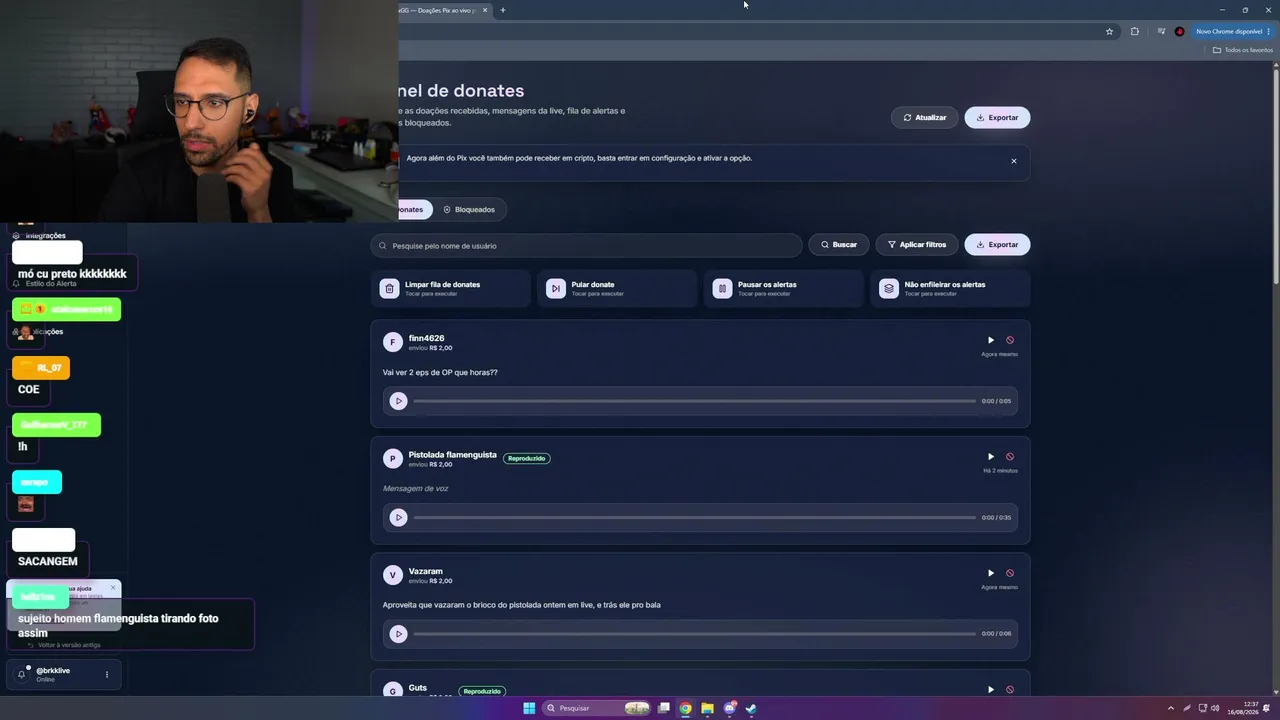
Task: Open a new Chrome tab
Action: [x=503, y=10]
